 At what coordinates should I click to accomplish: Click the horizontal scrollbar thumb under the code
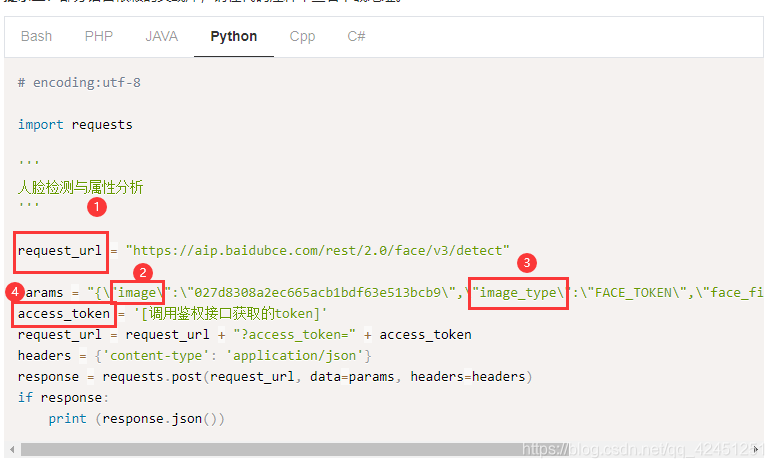pyautogui.click(x=296, y=449)
